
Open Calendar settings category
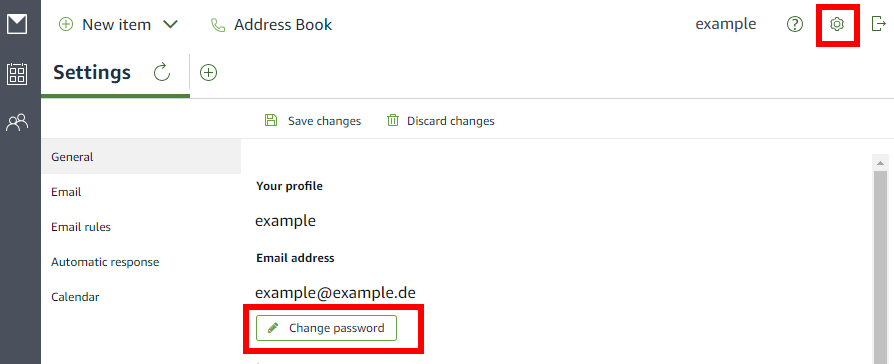[x=141, y=297]
